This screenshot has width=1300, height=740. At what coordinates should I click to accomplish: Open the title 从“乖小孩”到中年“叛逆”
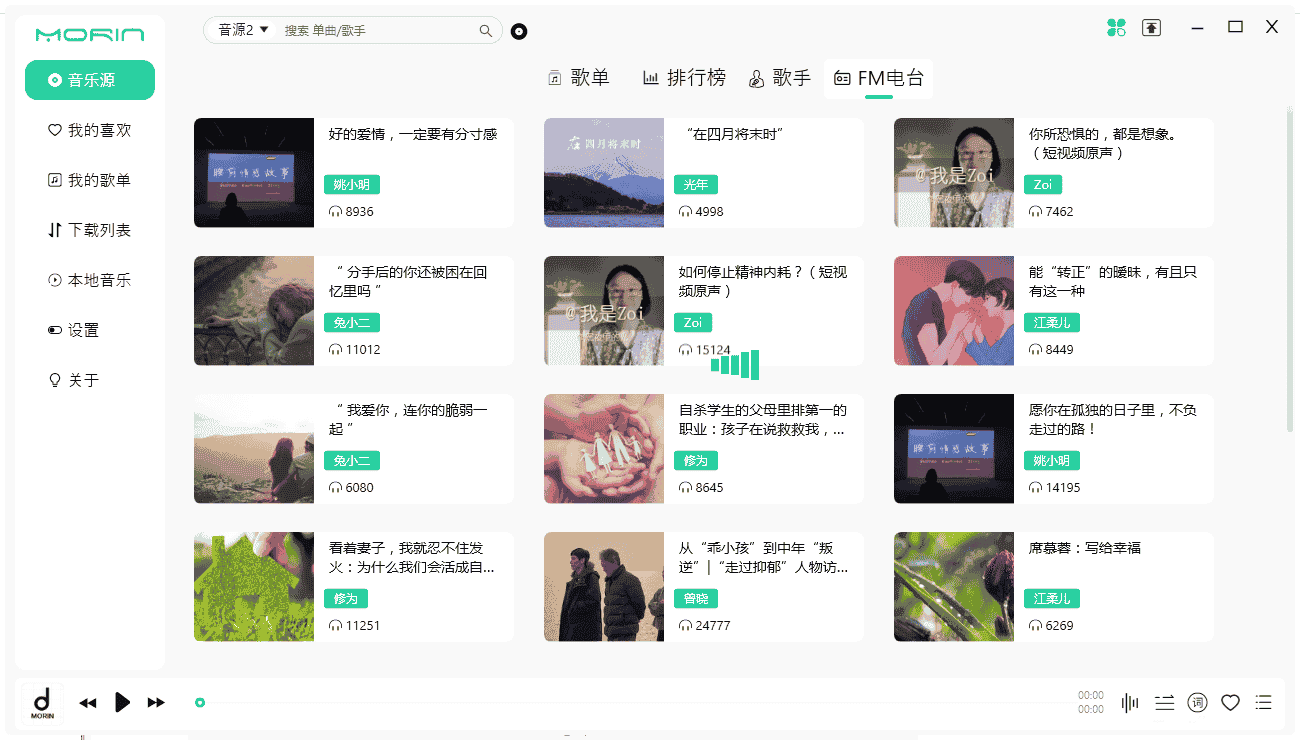(x=763, y=557)
